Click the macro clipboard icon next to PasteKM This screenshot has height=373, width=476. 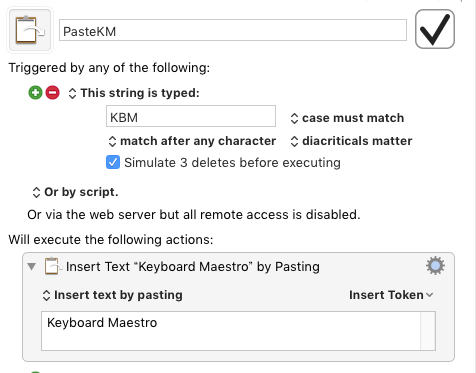point(30,30)
